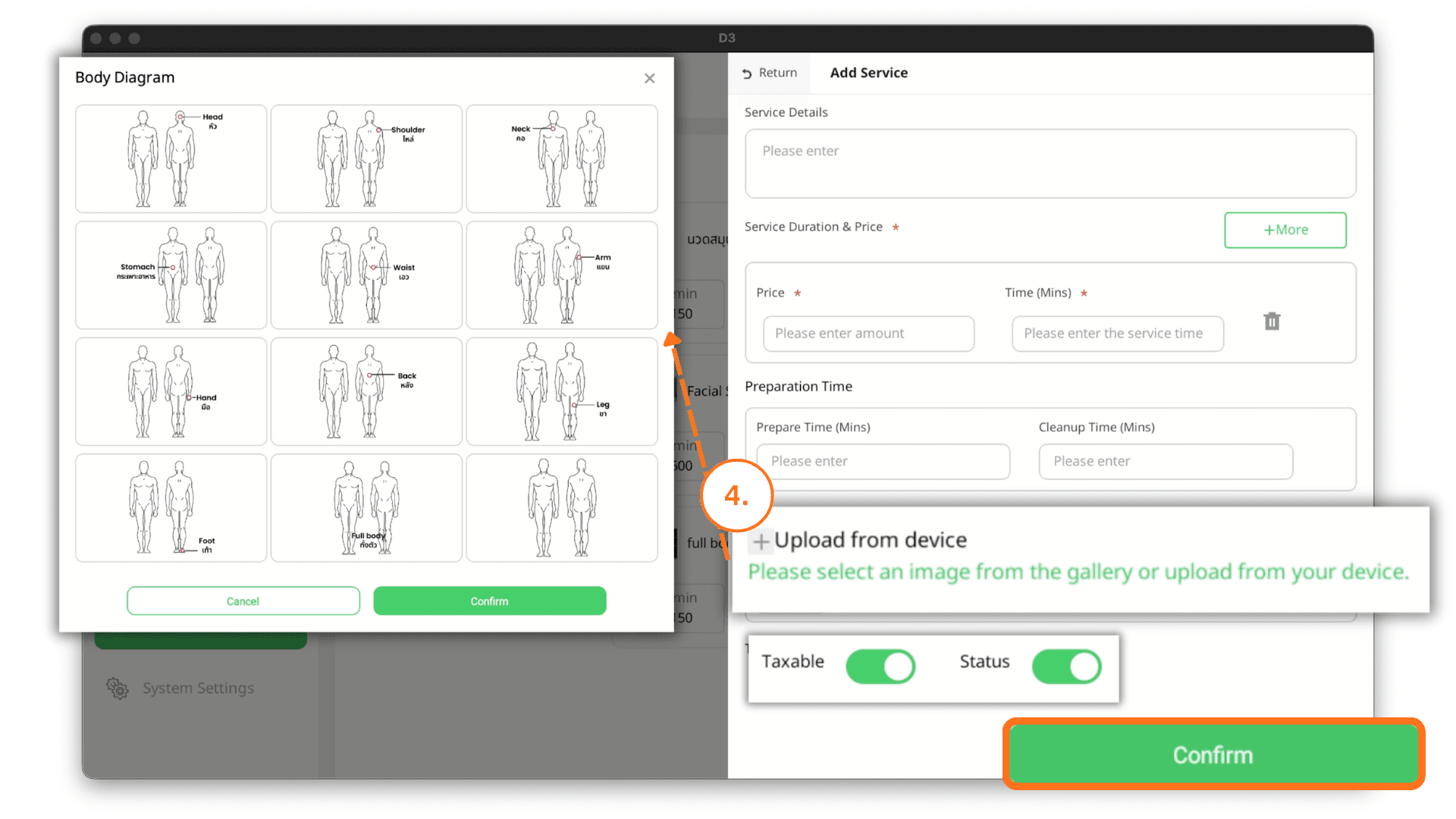
Task: Click the System Settings gear icon
Action: pyautogui.click(x=118, y=688)
